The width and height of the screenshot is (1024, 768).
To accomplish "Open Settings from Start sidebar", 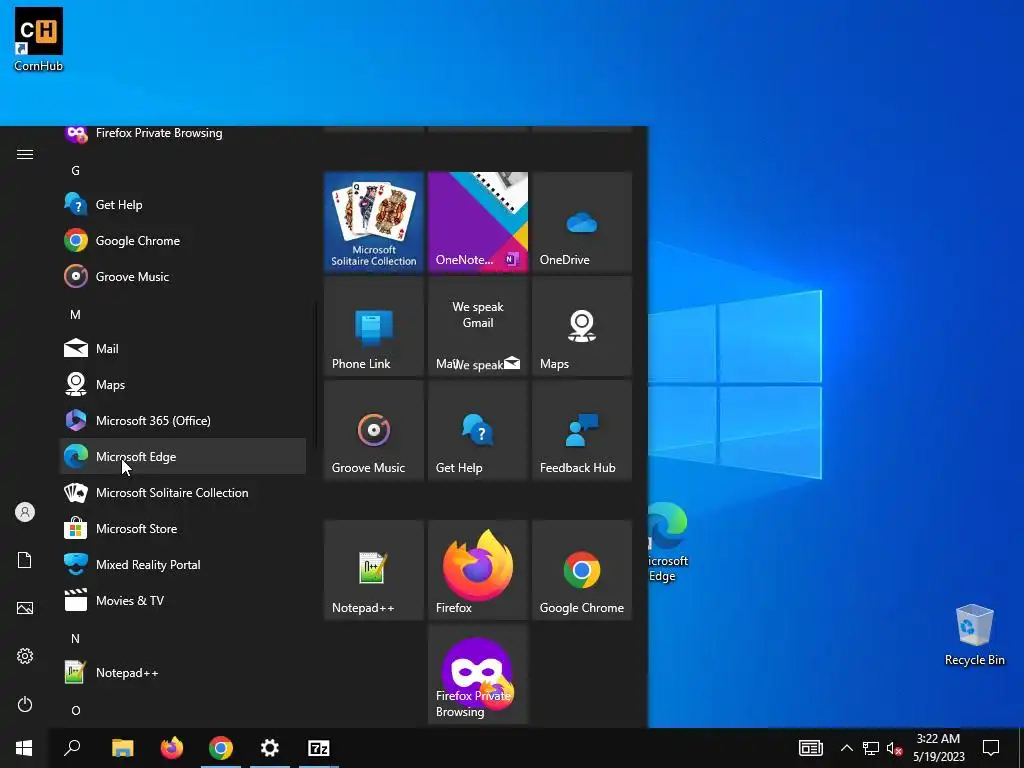I will [x=25, y=656].
